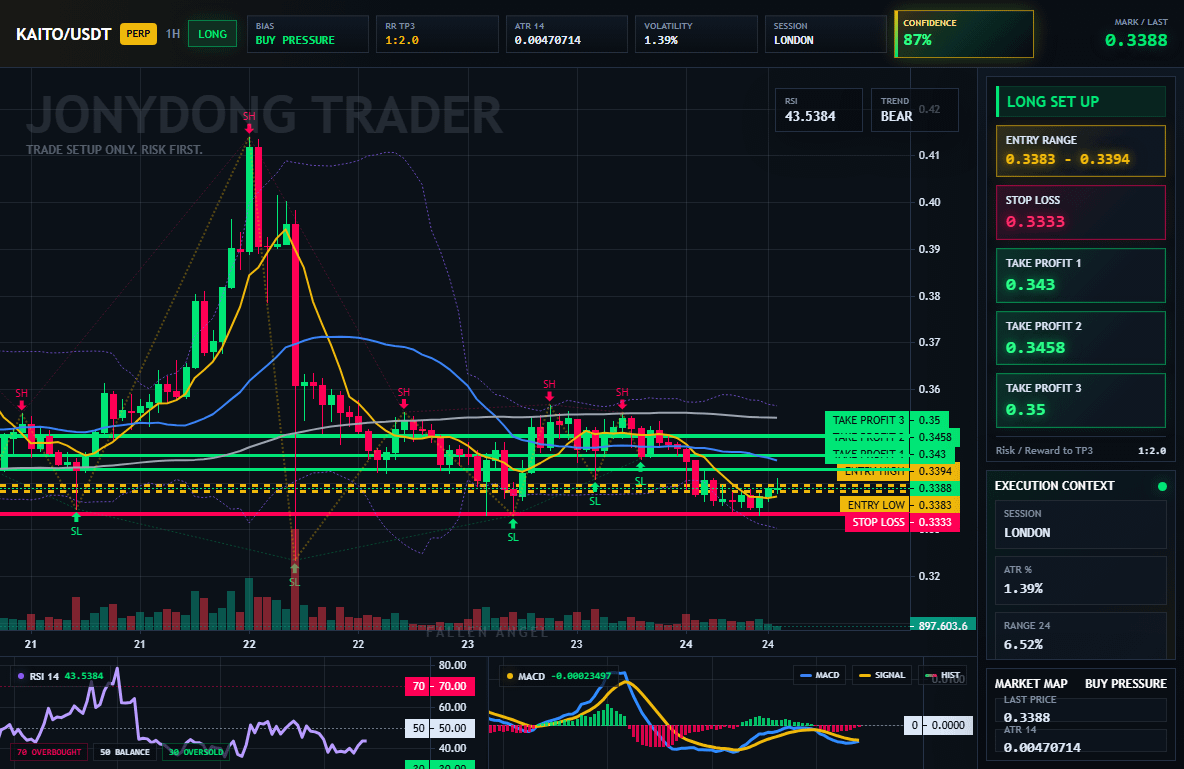
Task: Click the yellow dot beside MACD label
Action: pos(510,676)
